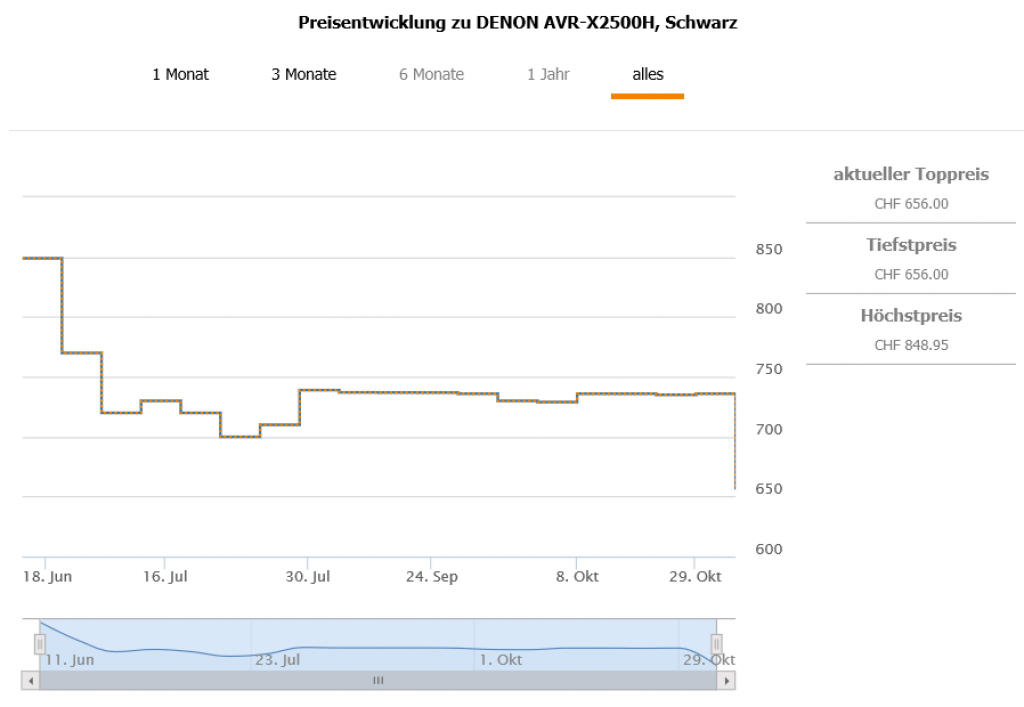The image size is (1024, 707).
Task: Click the aktueller Toppreis CHF 656.00 value
Action: pyautogui.click(x=911, y=204)
